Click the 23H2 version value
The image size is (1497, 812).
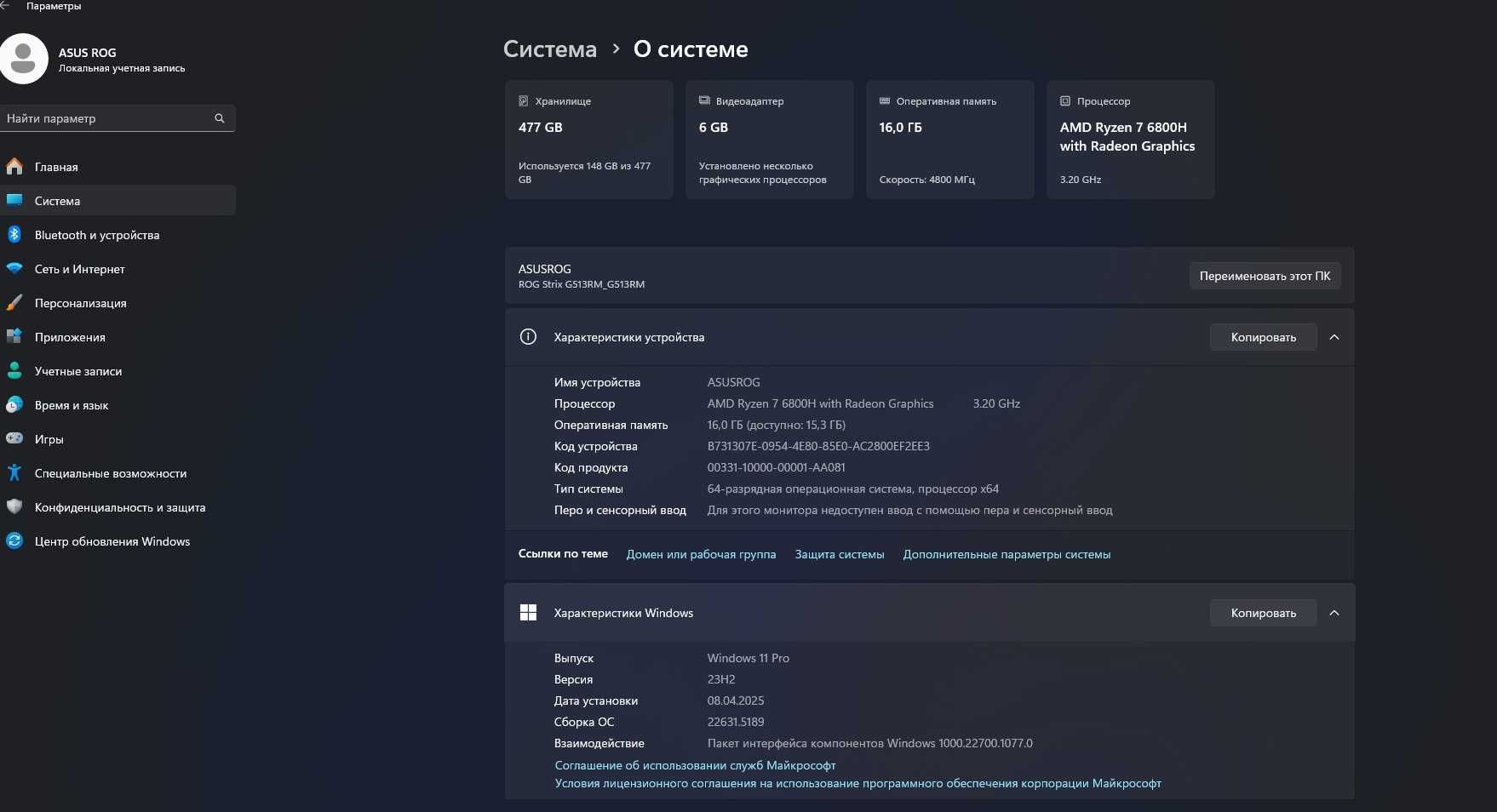720,679
